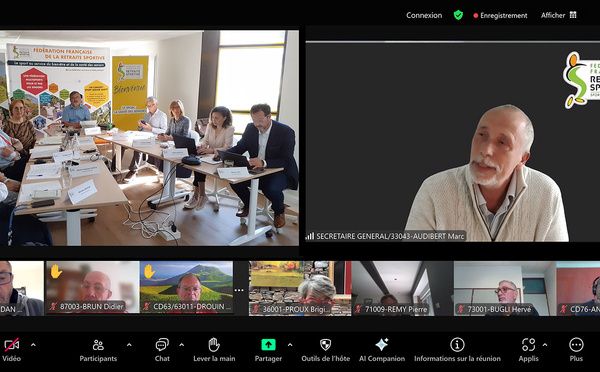Toggle Lever la main hand icon

coord(214,345)
